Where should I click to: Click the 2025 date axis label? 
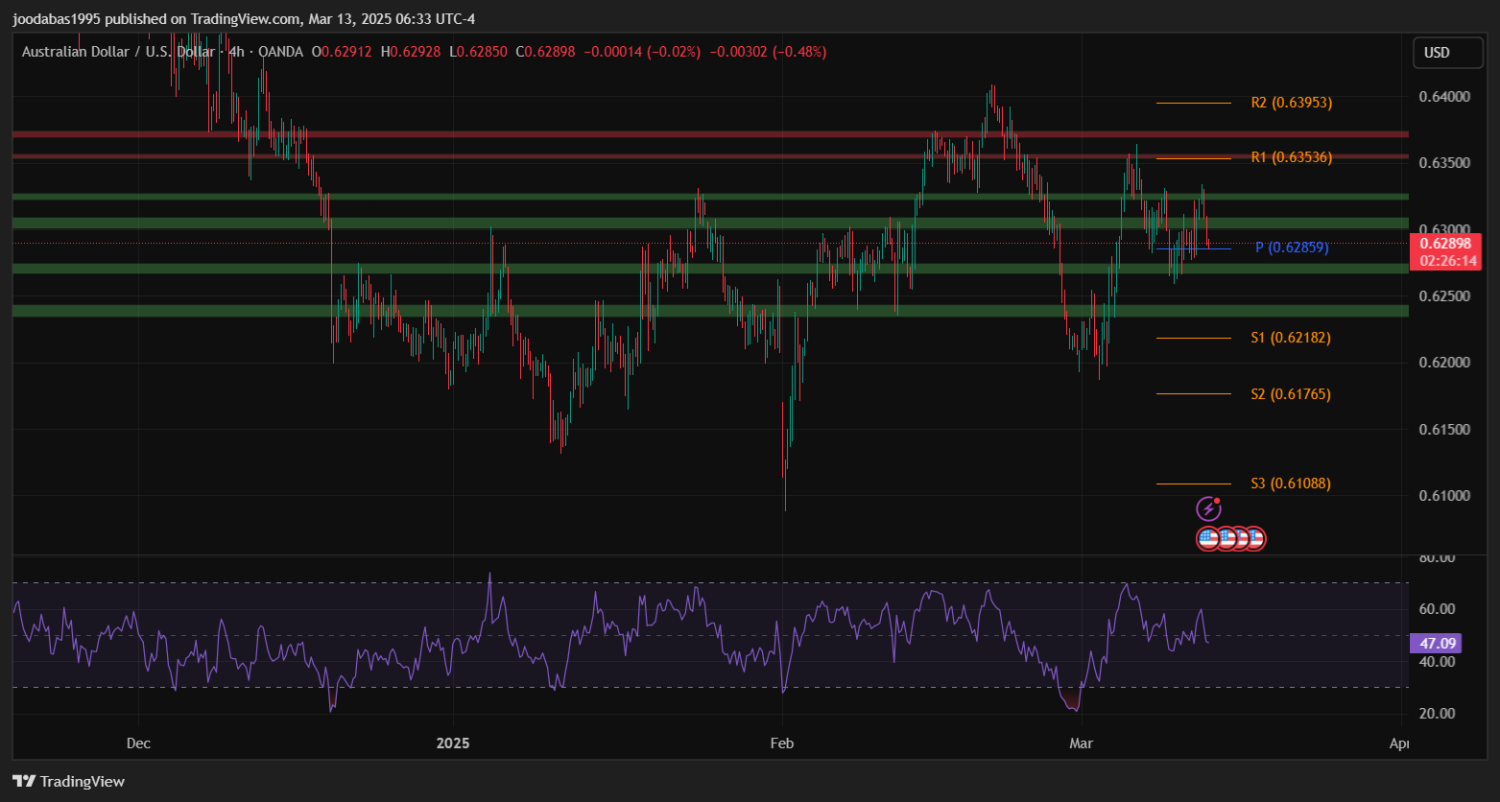(x=453, y=743)
